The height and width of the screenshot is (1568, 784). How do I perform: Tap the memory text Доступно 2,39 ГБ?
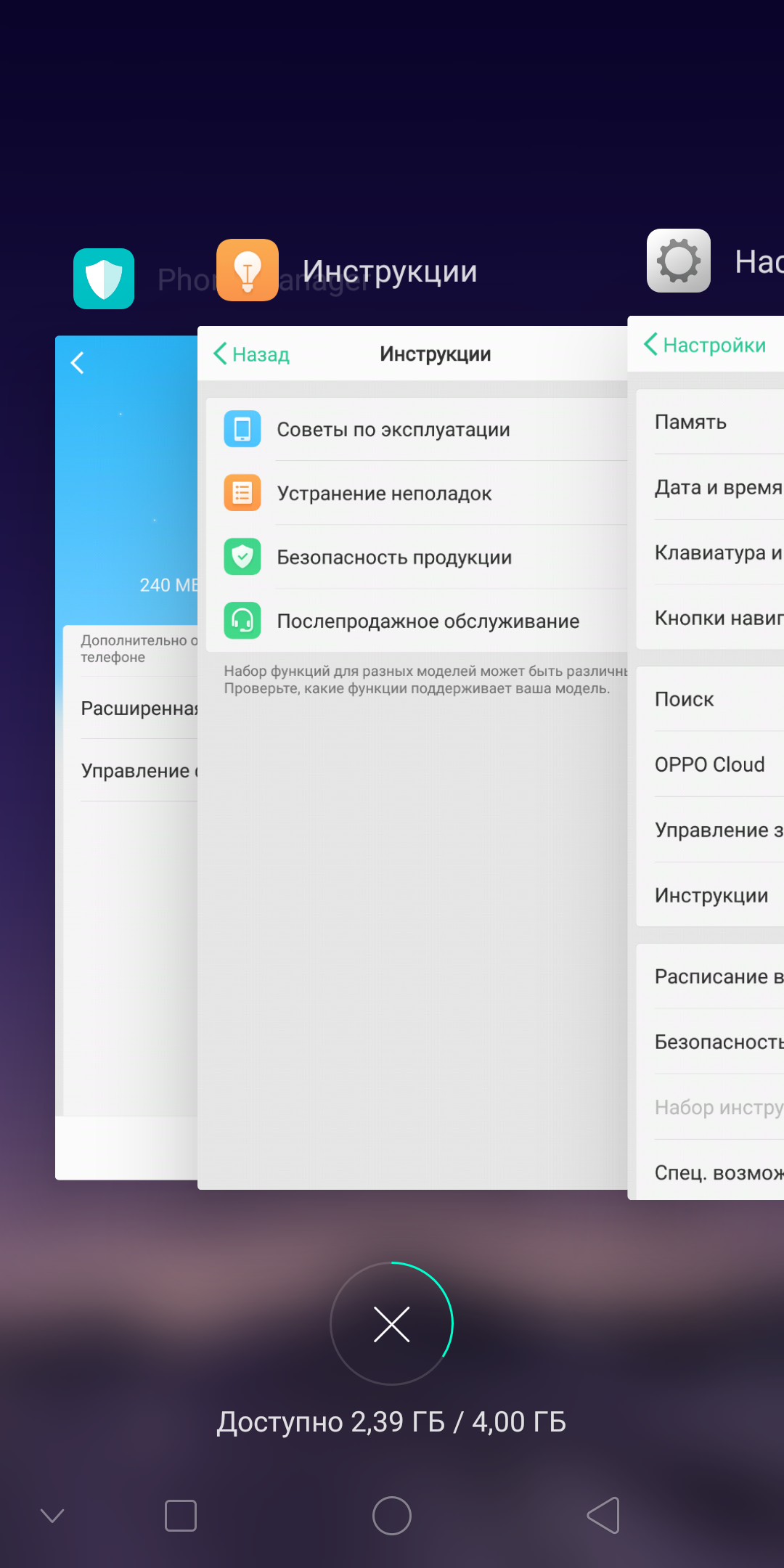pos(391,1421)
